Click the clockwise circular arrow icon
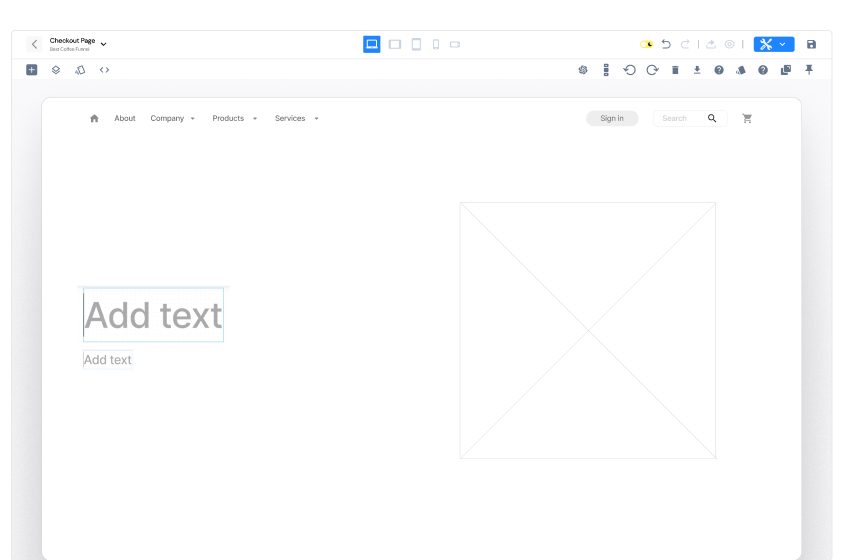 [x=652, y=70]
